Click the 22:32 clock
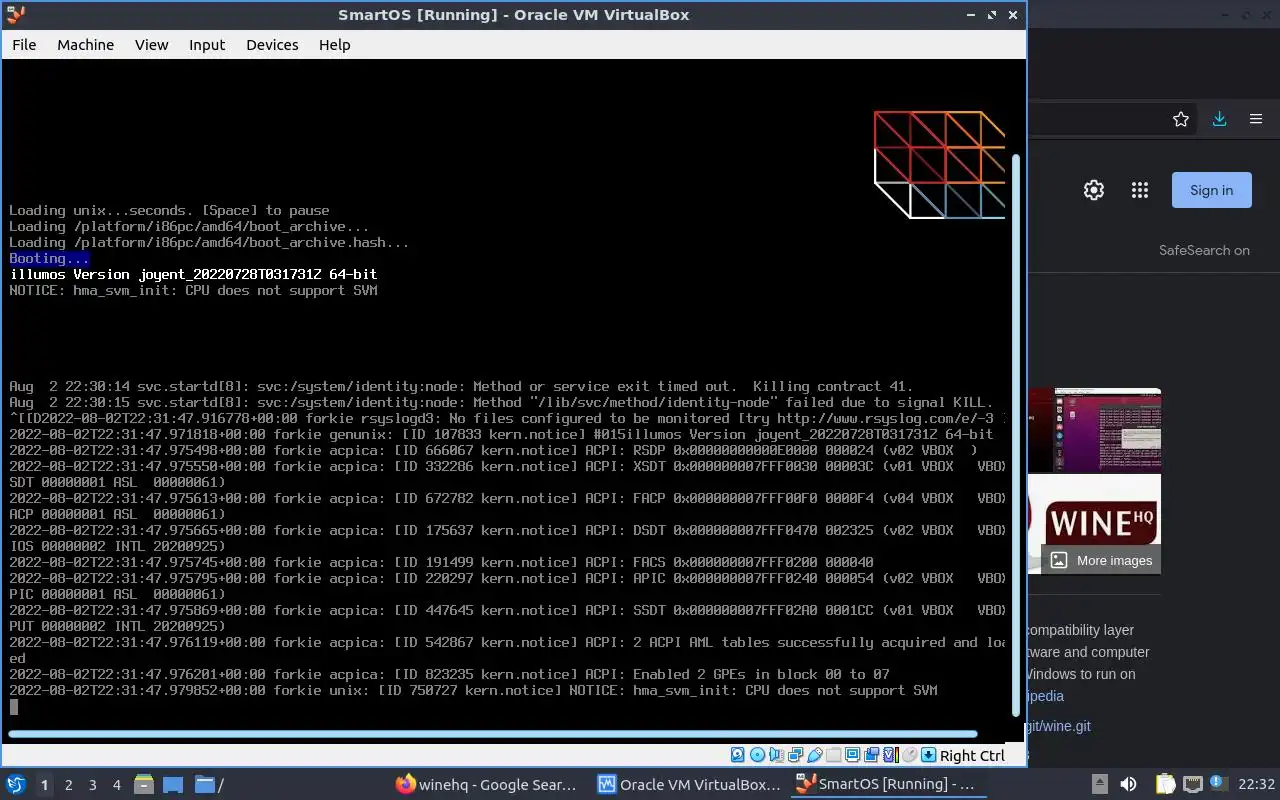This screenshot has width=1280, height=800. pyautogui.click(x=1256, y=785)
